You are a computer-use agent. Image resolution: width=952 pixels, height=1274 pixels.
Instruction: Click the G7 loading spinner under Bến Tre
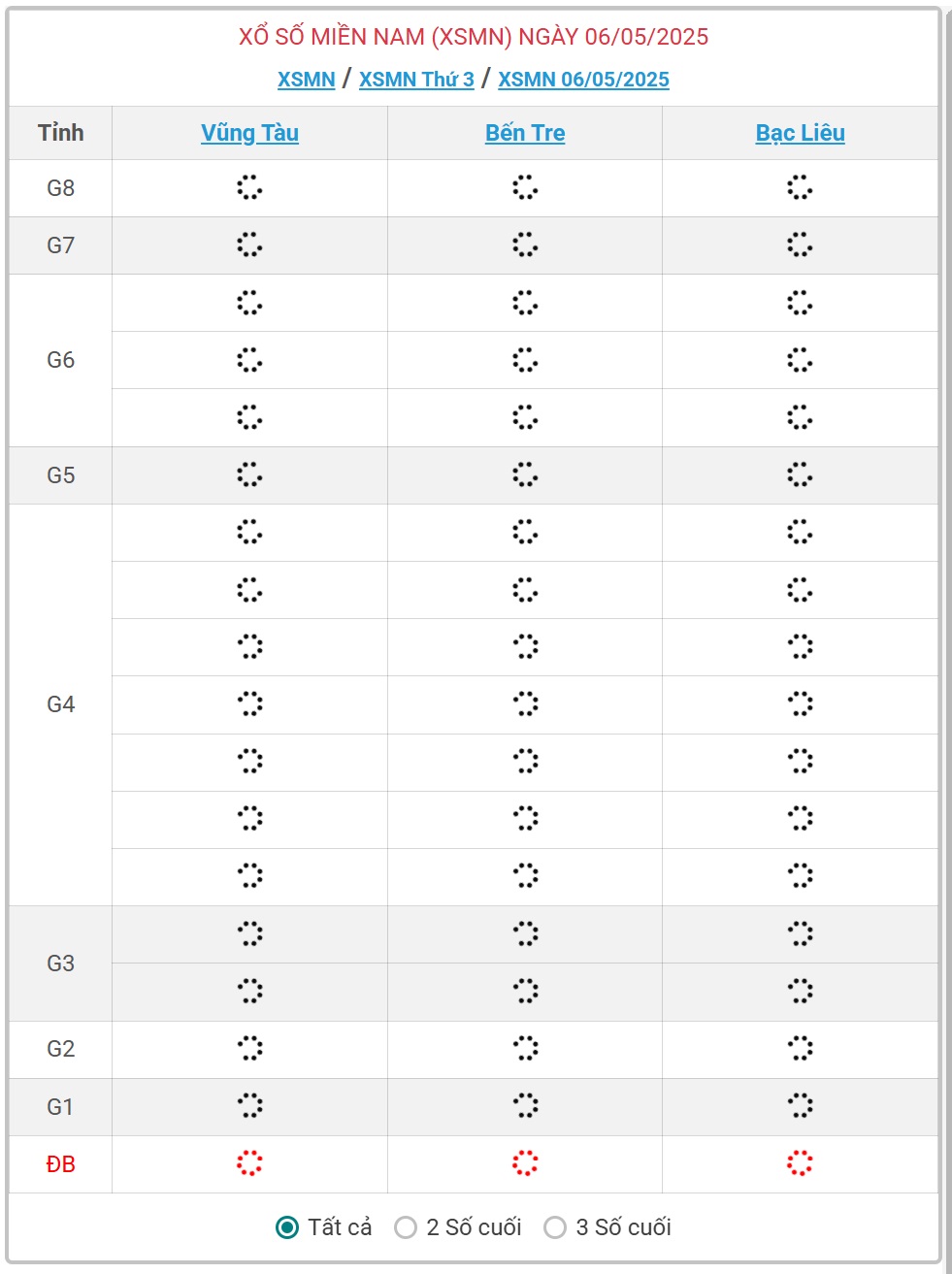tap(525, 245)
